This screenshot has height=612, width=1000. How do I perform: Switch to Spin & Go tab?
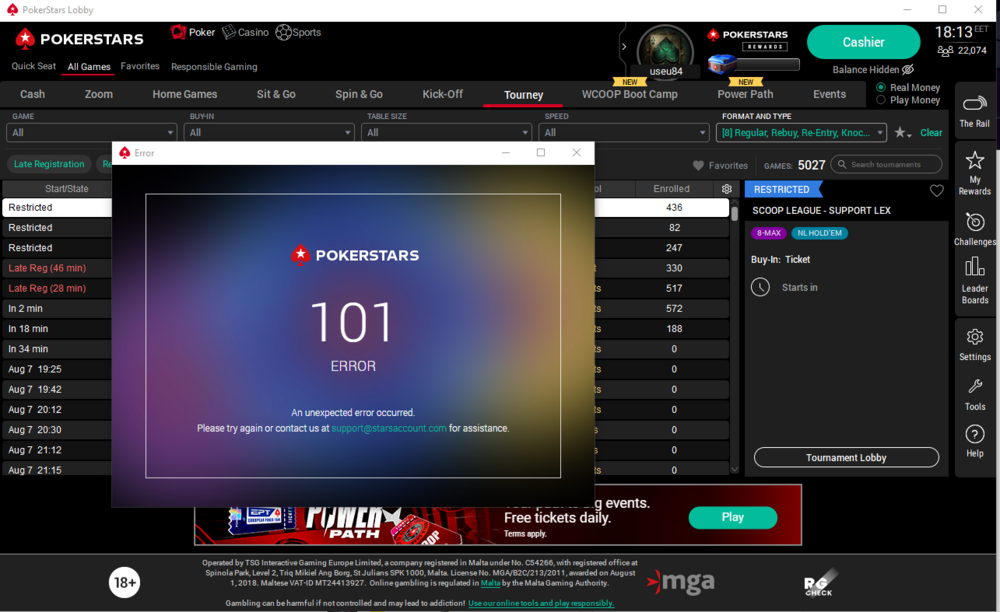click(x=359, y=94)
